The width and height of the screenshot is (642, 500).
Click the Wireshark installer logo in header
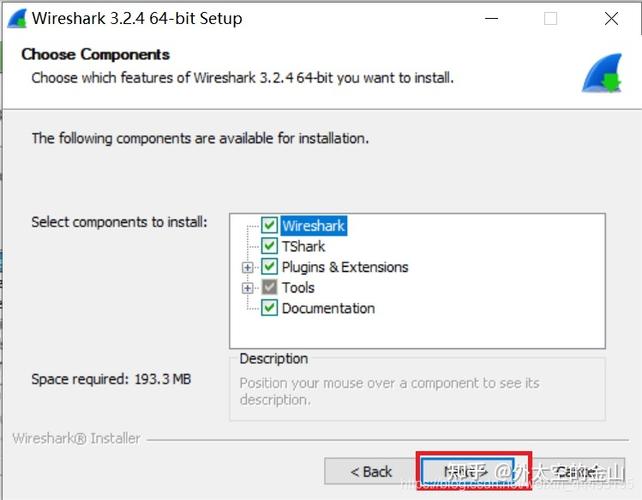pyautogui.click(x=601, y=72)
